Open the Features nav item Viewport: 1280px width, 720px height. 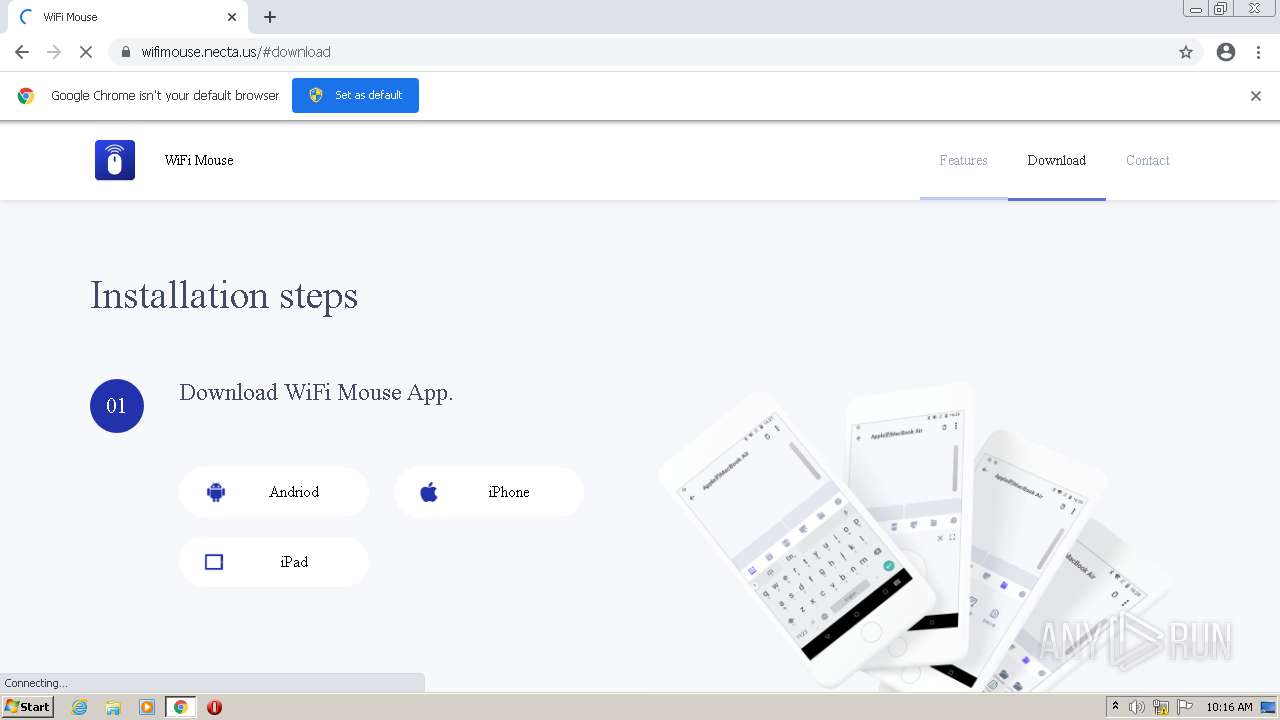[963, 160]
